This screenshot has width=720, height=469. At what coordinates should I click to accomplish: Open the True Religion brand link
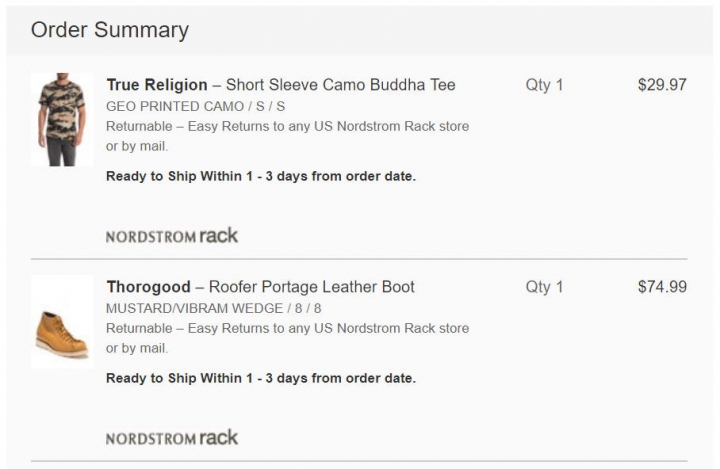point(157,85)
